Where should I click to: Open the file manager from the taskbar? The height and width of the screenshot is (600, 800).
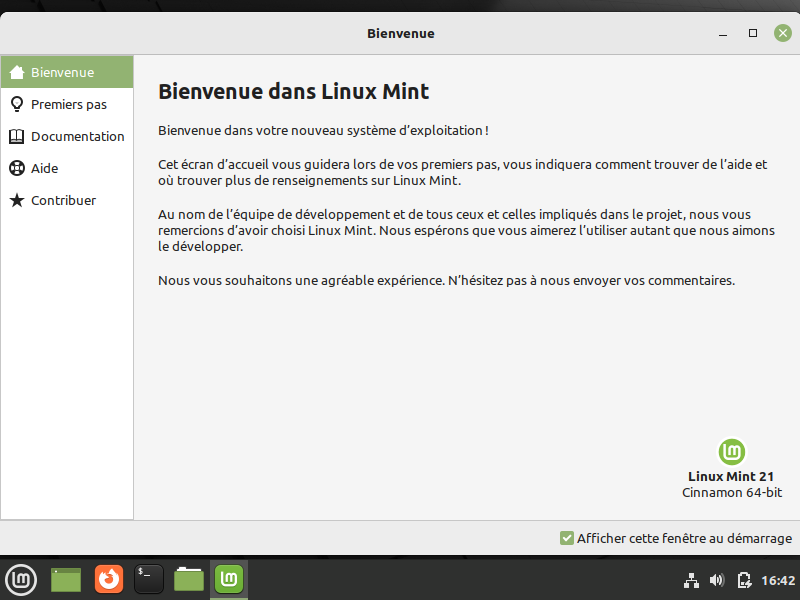point(188,579)
